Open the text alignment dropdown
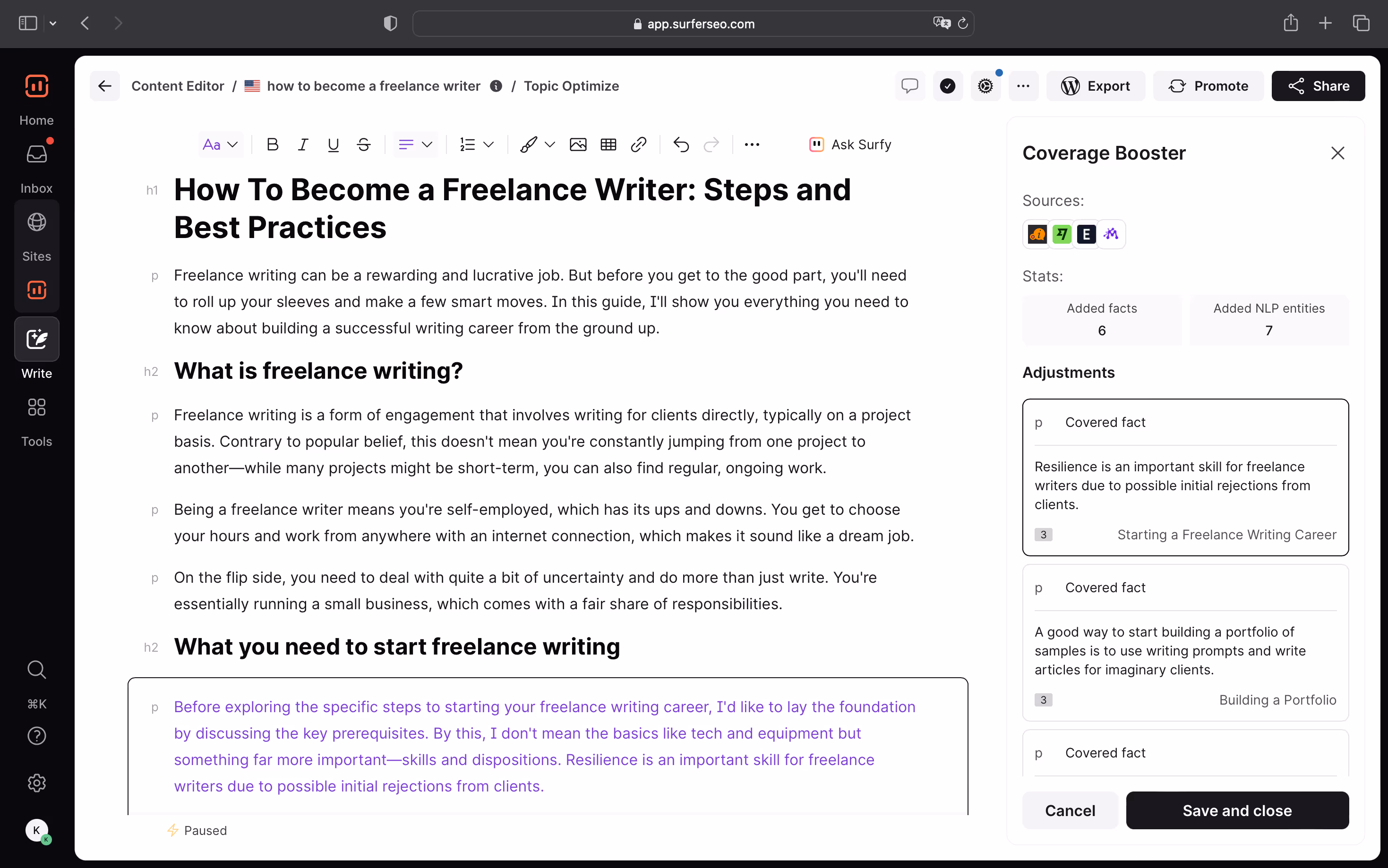This screenshot has height=868, width=1388. 415,145
